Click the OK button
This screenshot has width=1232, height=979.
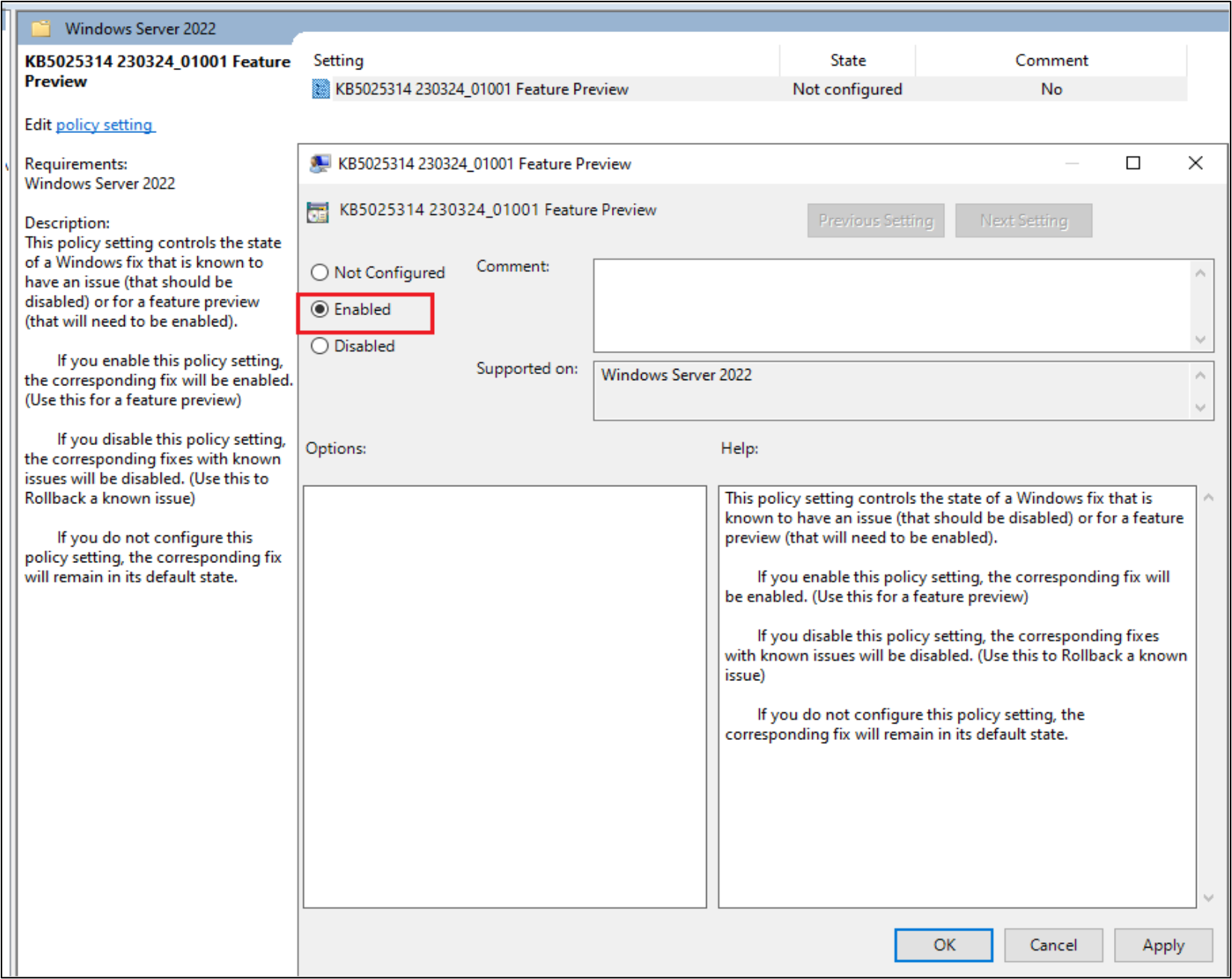(x=944, y=945)
